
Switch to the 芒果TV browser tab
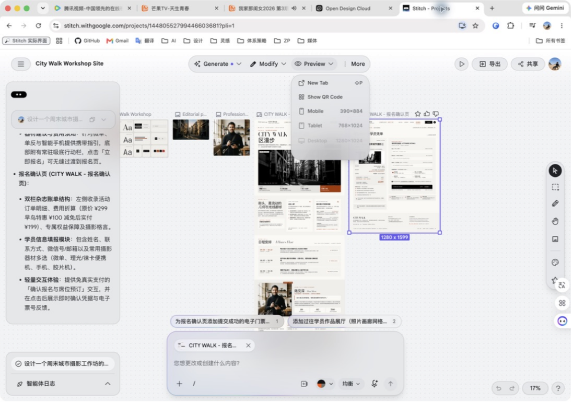[180, 8]
